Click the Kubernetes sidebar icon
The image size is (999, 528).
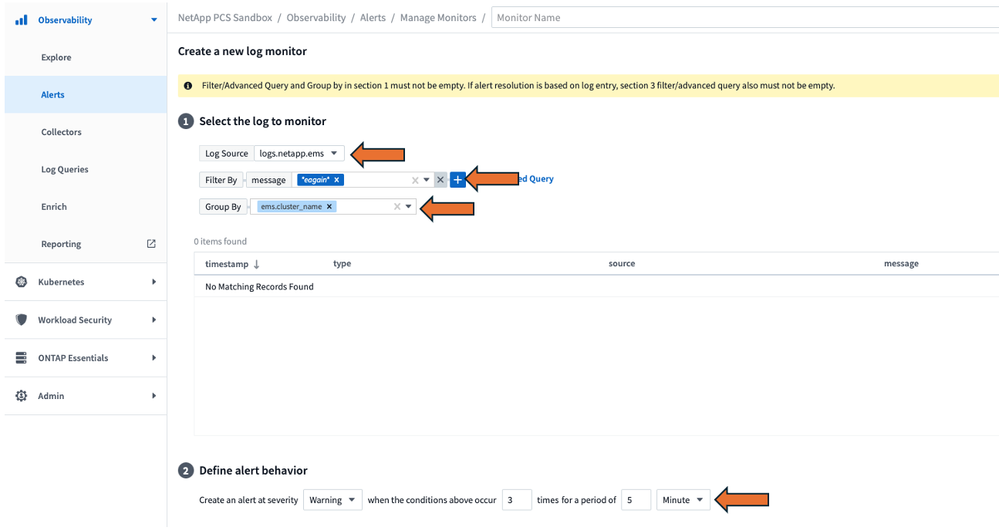pyautogui.click(x=21, y=282)
